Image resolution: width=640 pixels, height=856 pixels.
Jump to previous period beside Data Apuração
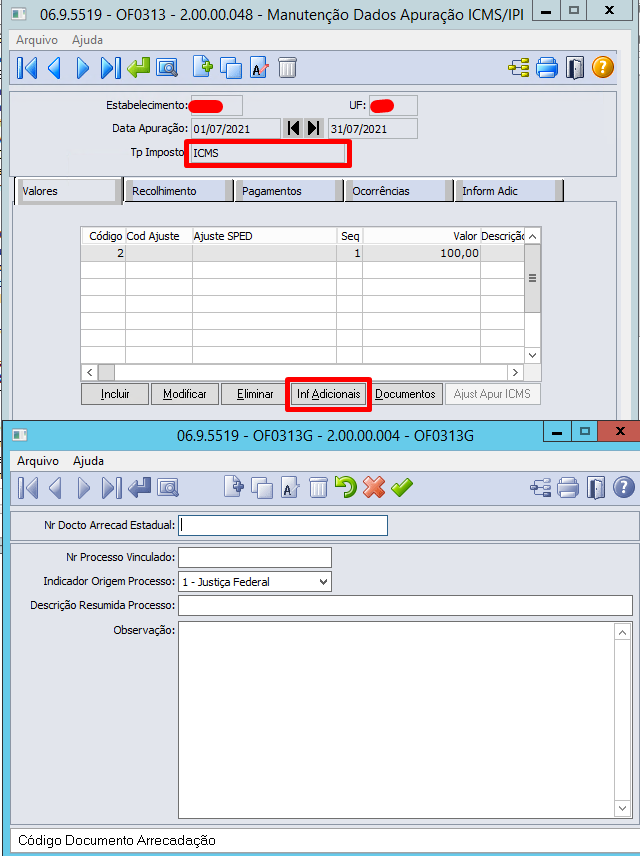(x=293, y=128)
